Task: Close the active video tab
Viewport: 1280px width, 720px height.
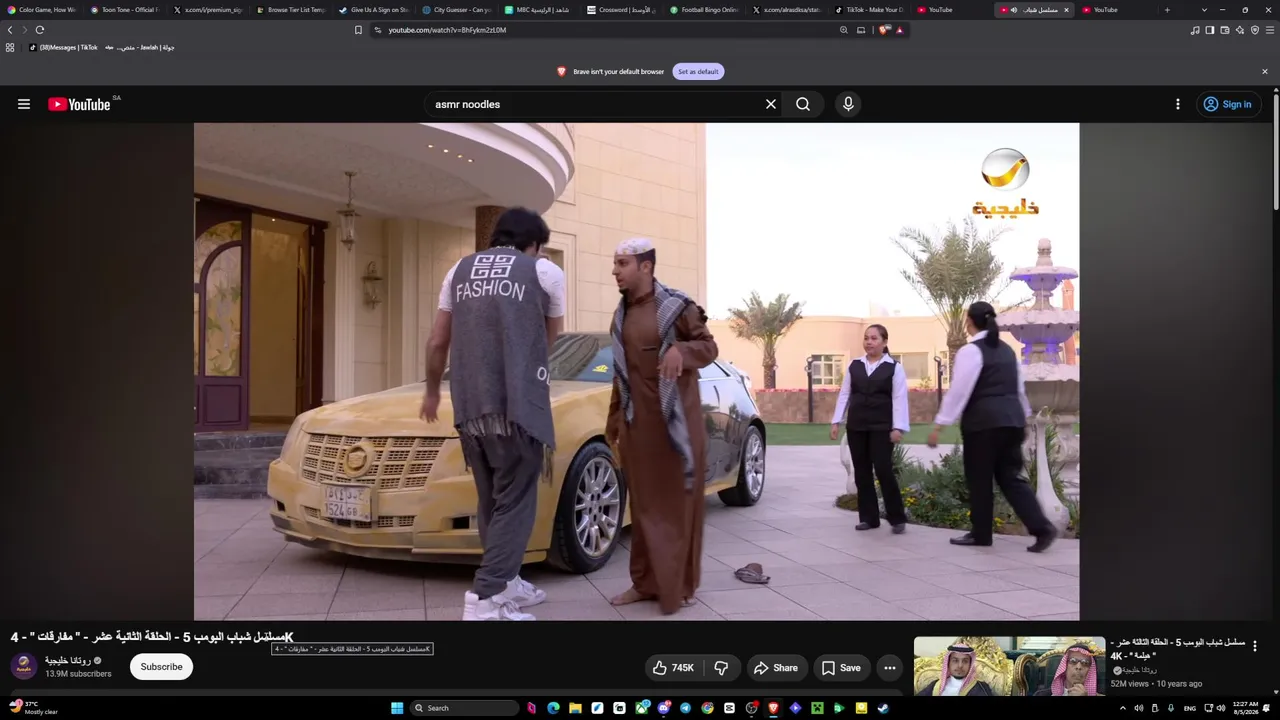Action: [x=1066, y=10]
